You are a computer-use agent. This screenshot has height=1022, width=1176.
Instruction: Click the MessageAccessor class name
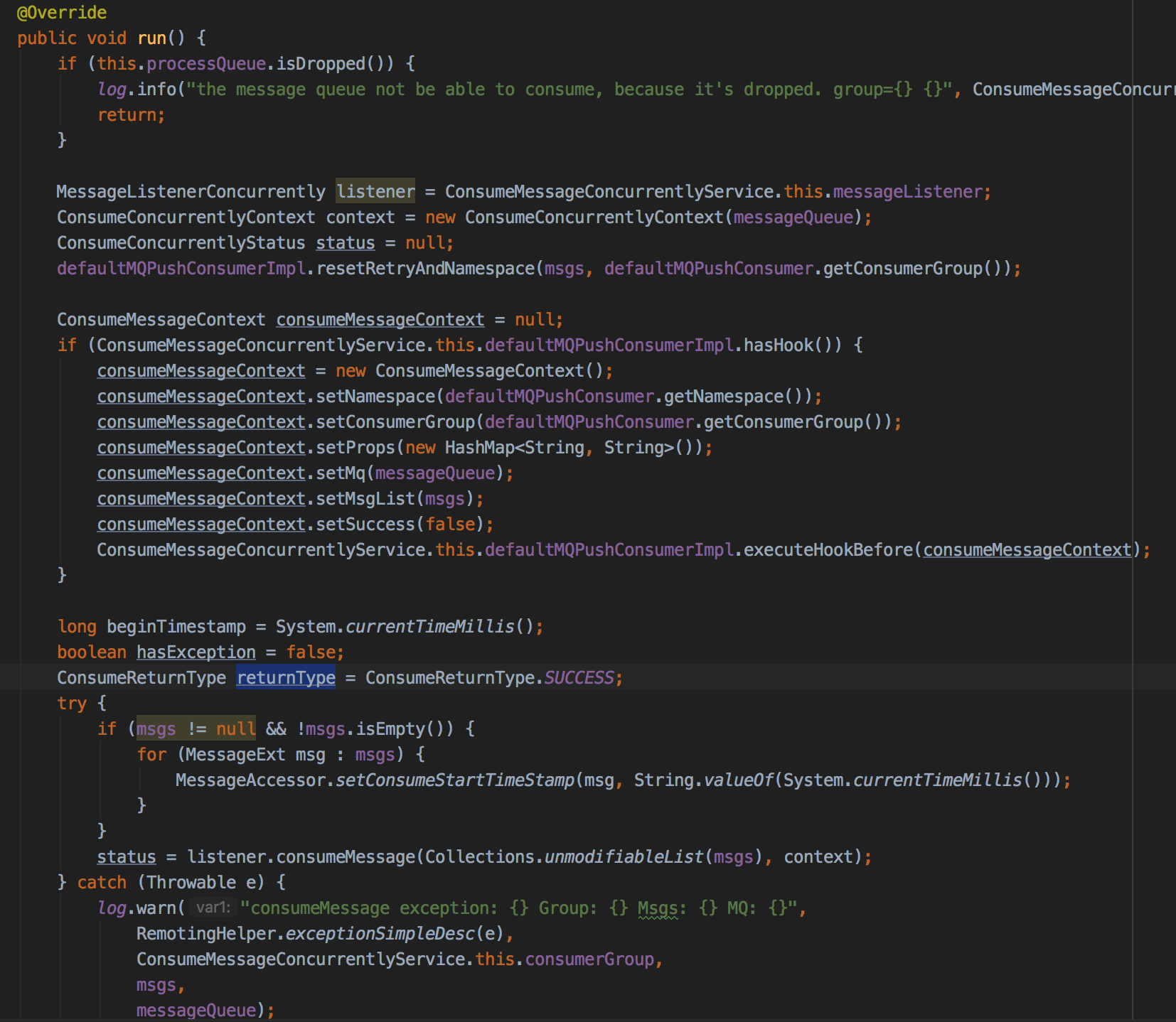pos(250,780)
